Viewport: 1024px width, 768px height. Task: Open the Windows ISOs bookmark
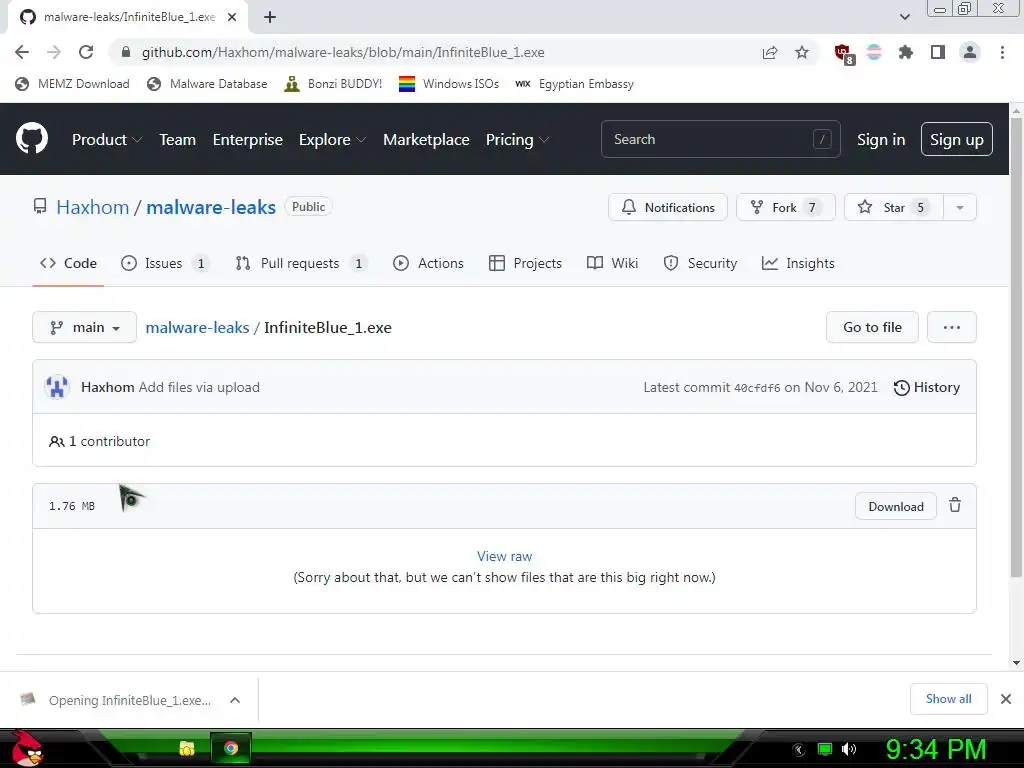click(449, 84)
